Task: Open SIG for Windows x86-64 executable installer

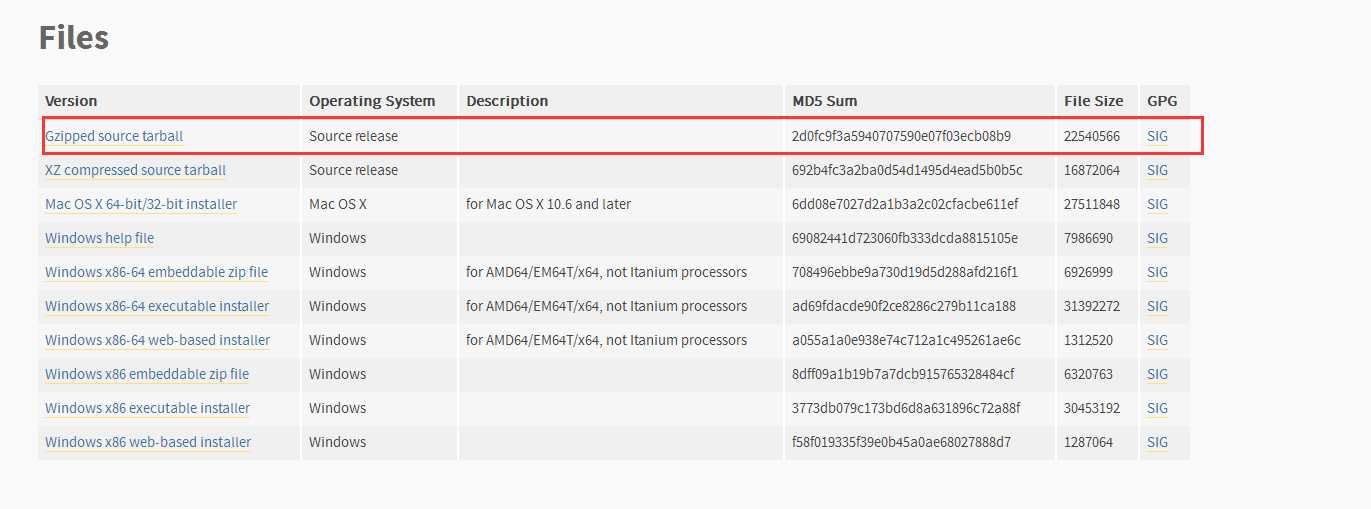Action: tap(1157, 306)
